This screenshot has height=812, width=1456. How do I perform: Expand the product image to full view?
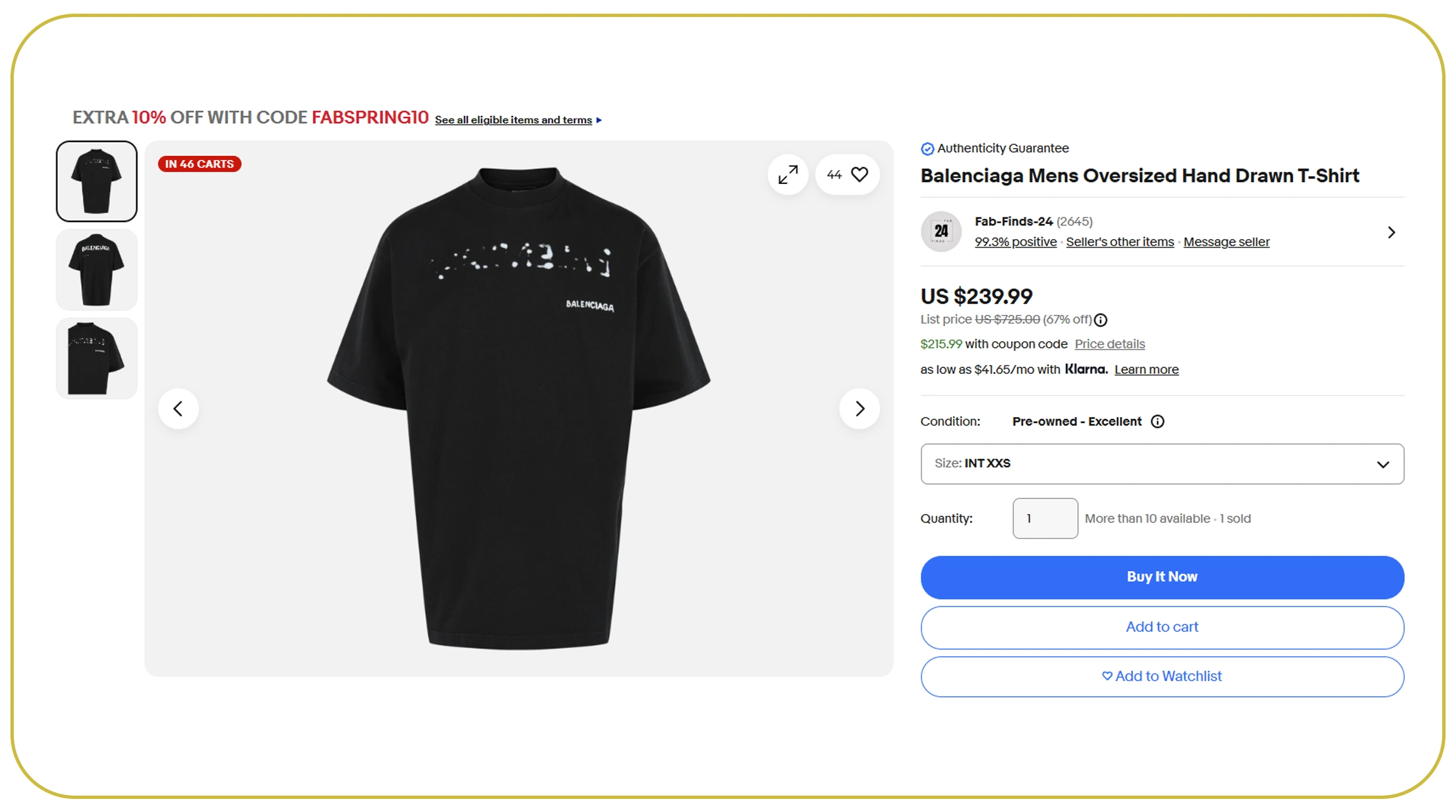788,175
